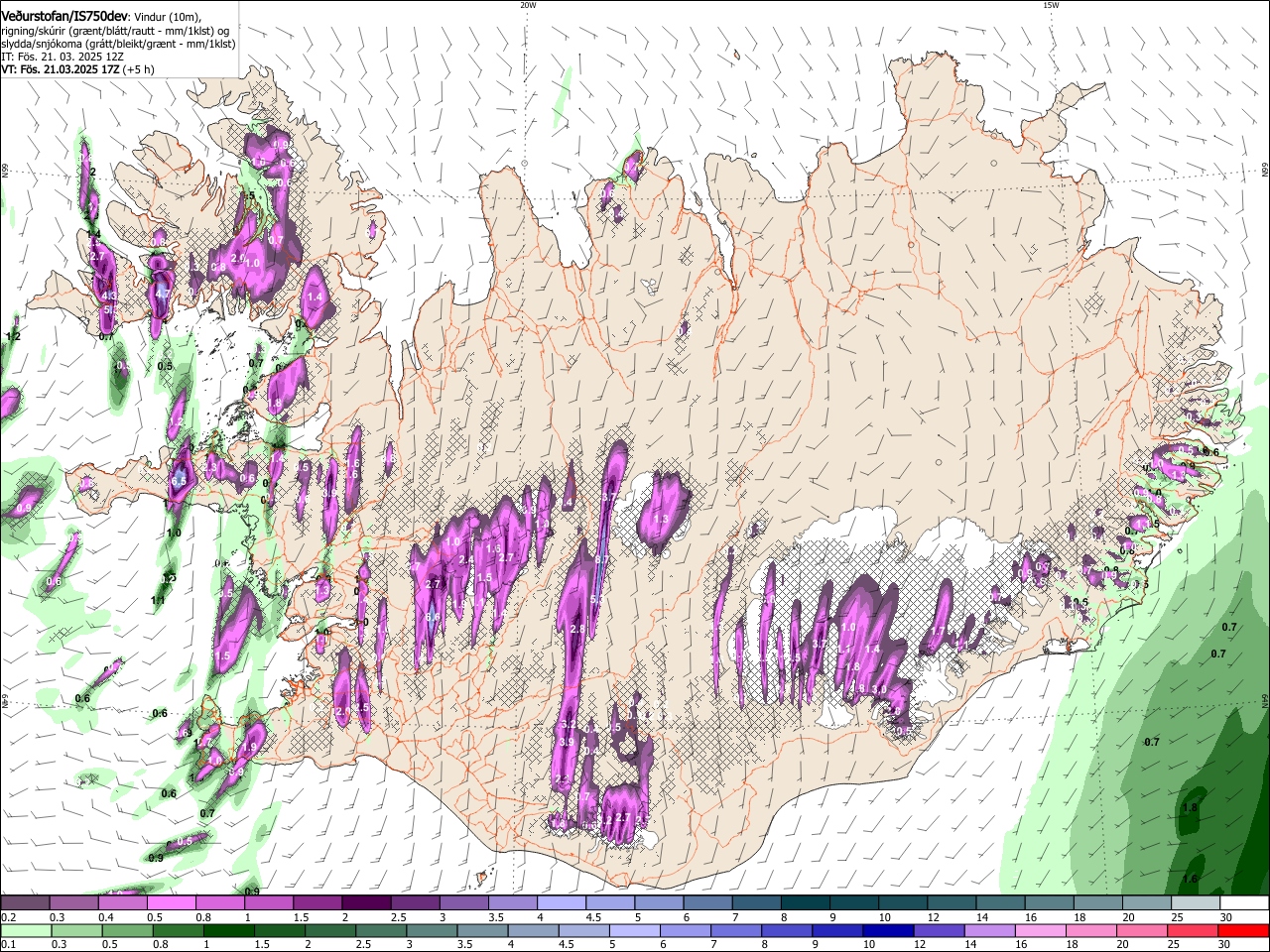This screenshot has height=952, width=1270.
Task: Select the palest green 0.1 rain legend swatch
Action: 26,930
